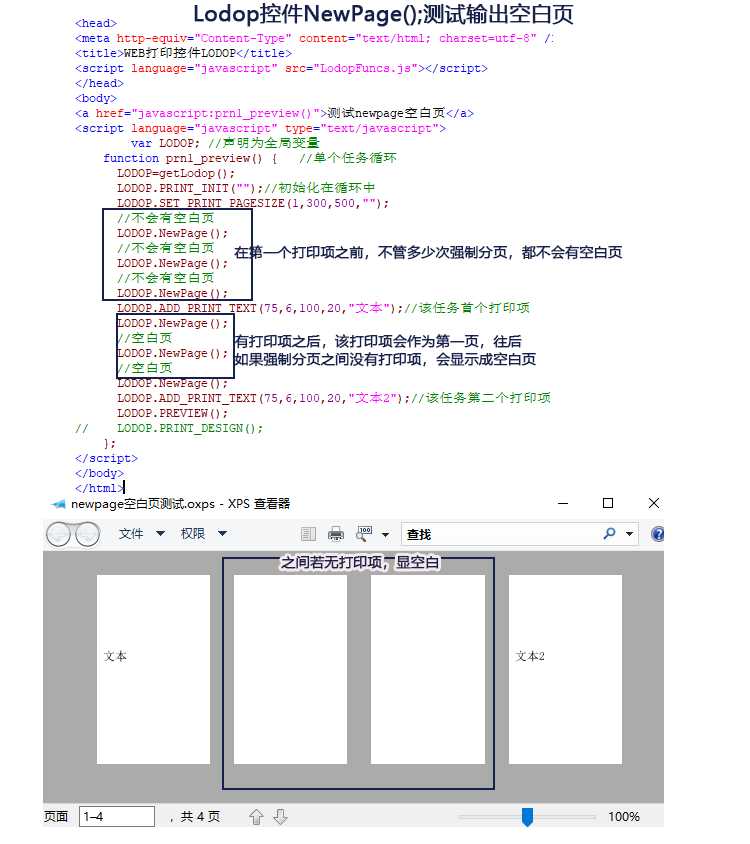Click the meta http-equiv Content-Type line
The width and height of the screenshot is (750, 844).
(x=314, y=38)
